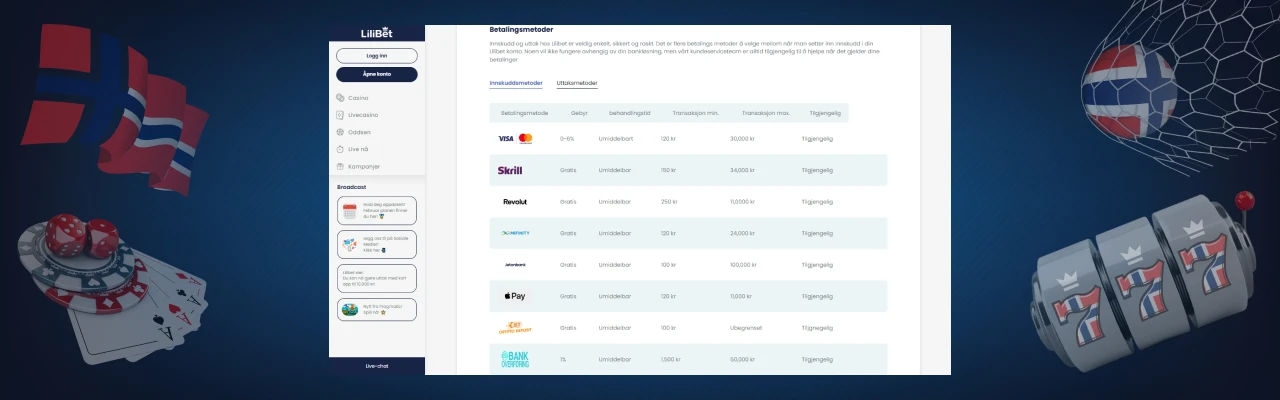This screenshot has width=1280, height=400.
Task: Switch to the Uttaksmetoder tab
Action: coord(577,83)
